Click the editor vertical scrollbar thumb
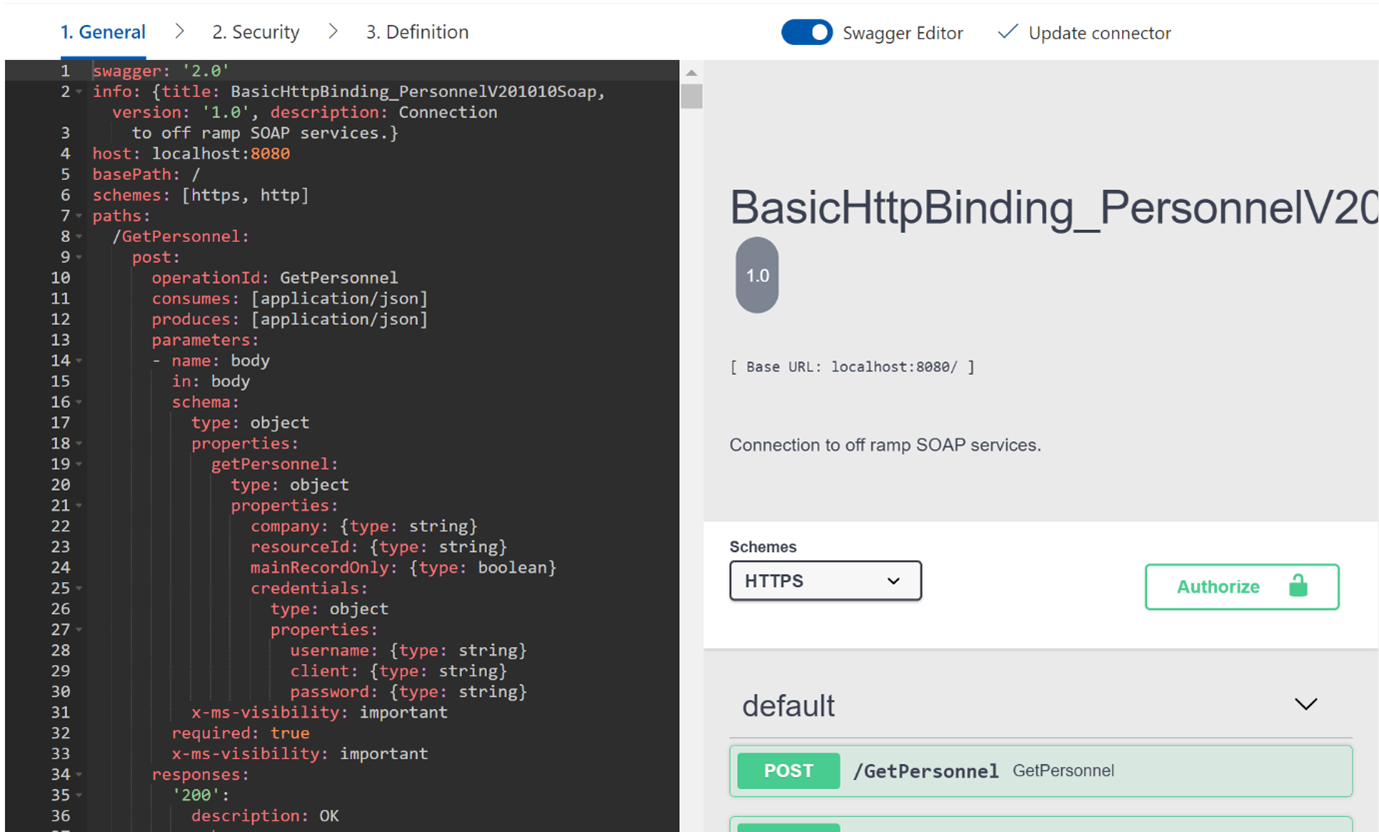This screenshot has height=832, width=1379. [x=691, y=96]
